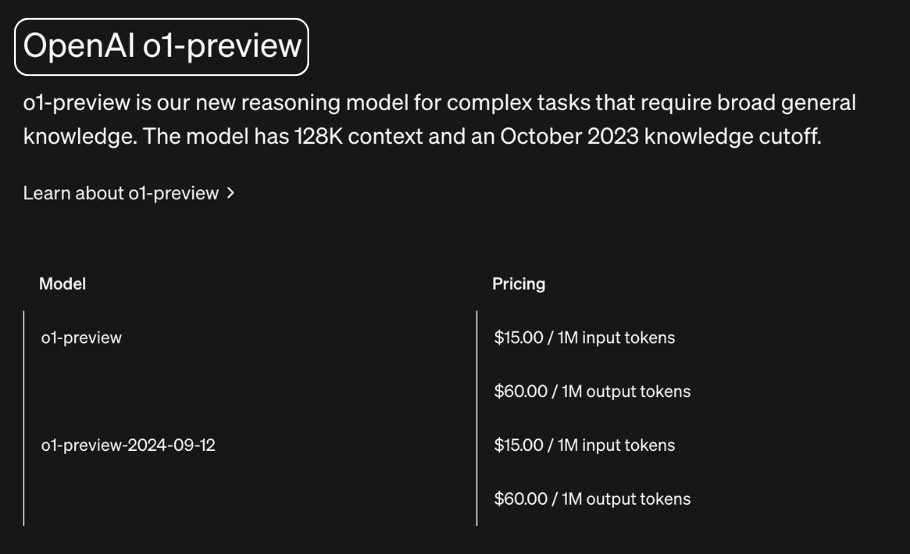Viewport: 910px width, 554px height.
Task: Open the Learn about o1-preview link
Action: click(129, 193)
